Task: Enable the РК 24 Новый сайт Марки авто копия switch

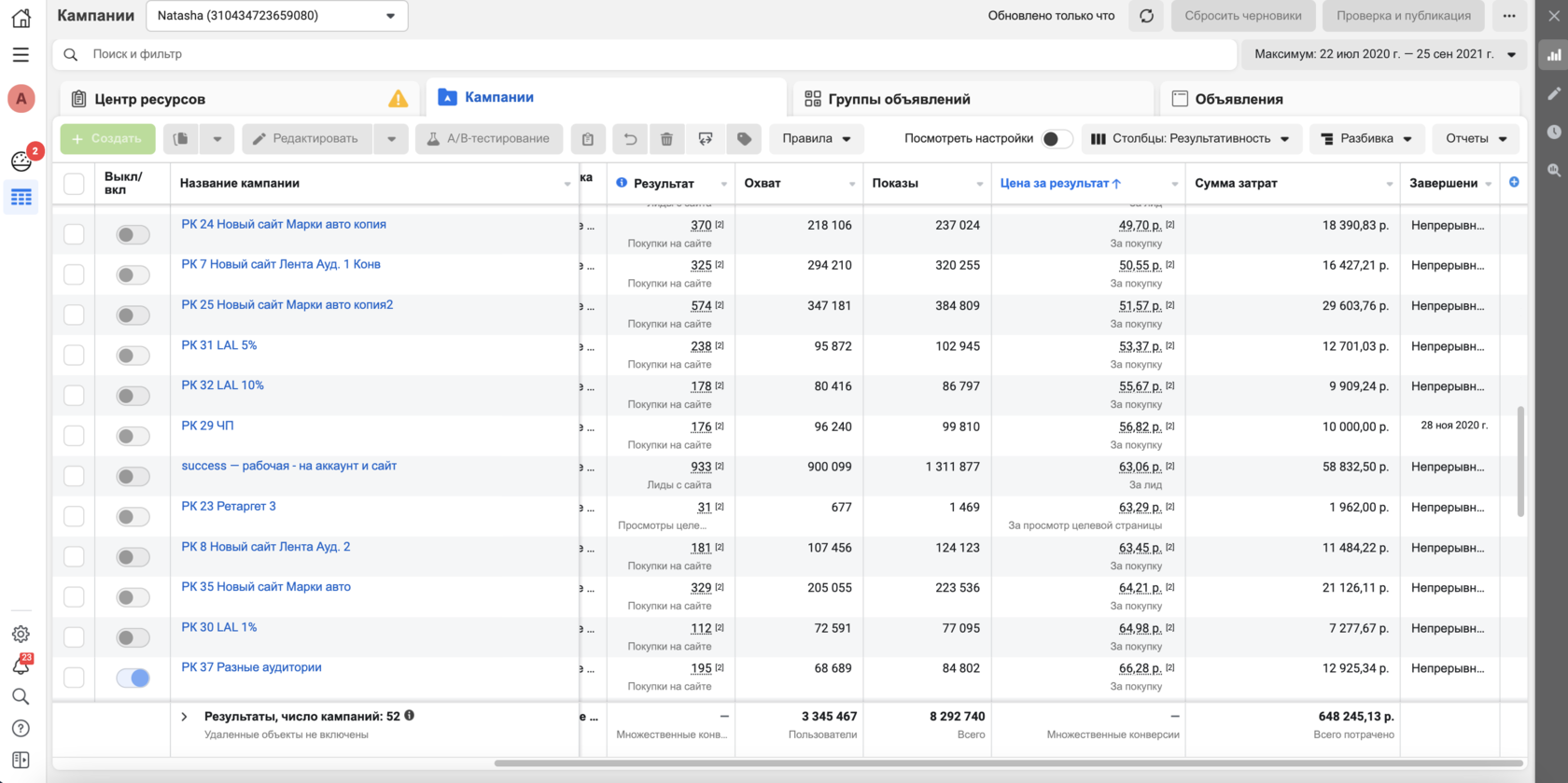Action: pos(133,235)
